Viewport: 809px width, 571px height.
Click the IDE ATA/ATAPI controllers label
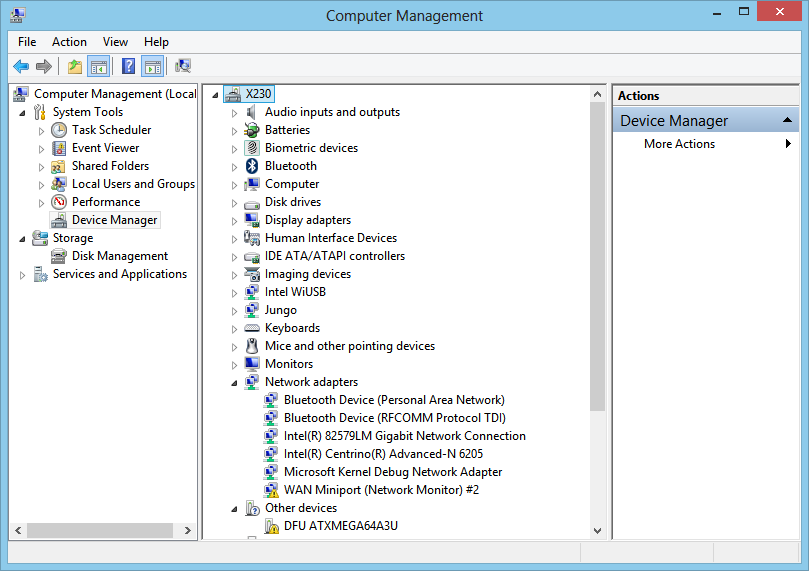click(335, 256)
